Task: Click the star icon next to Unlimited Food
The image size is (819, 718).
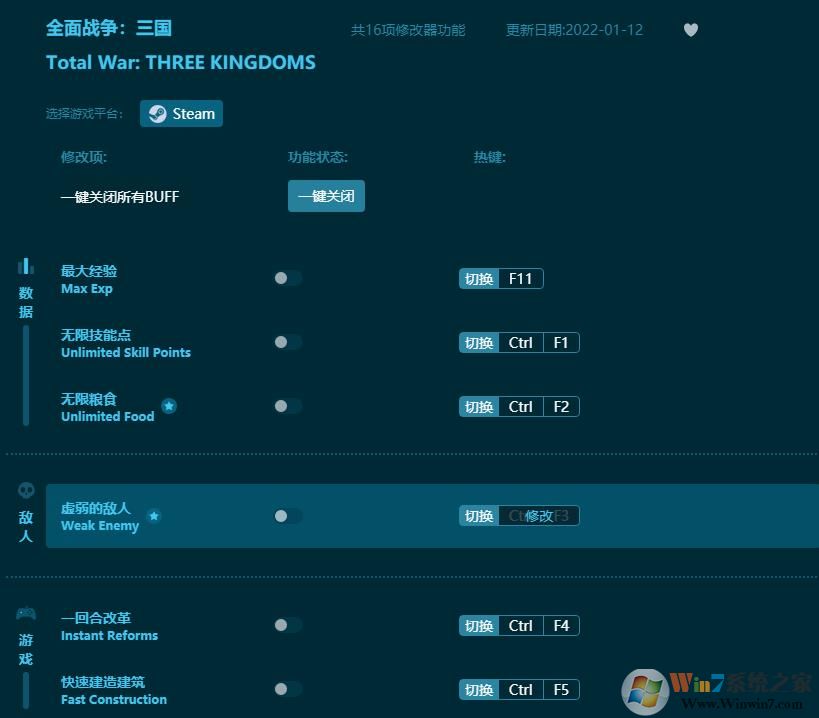Action: tap(169, 407)
